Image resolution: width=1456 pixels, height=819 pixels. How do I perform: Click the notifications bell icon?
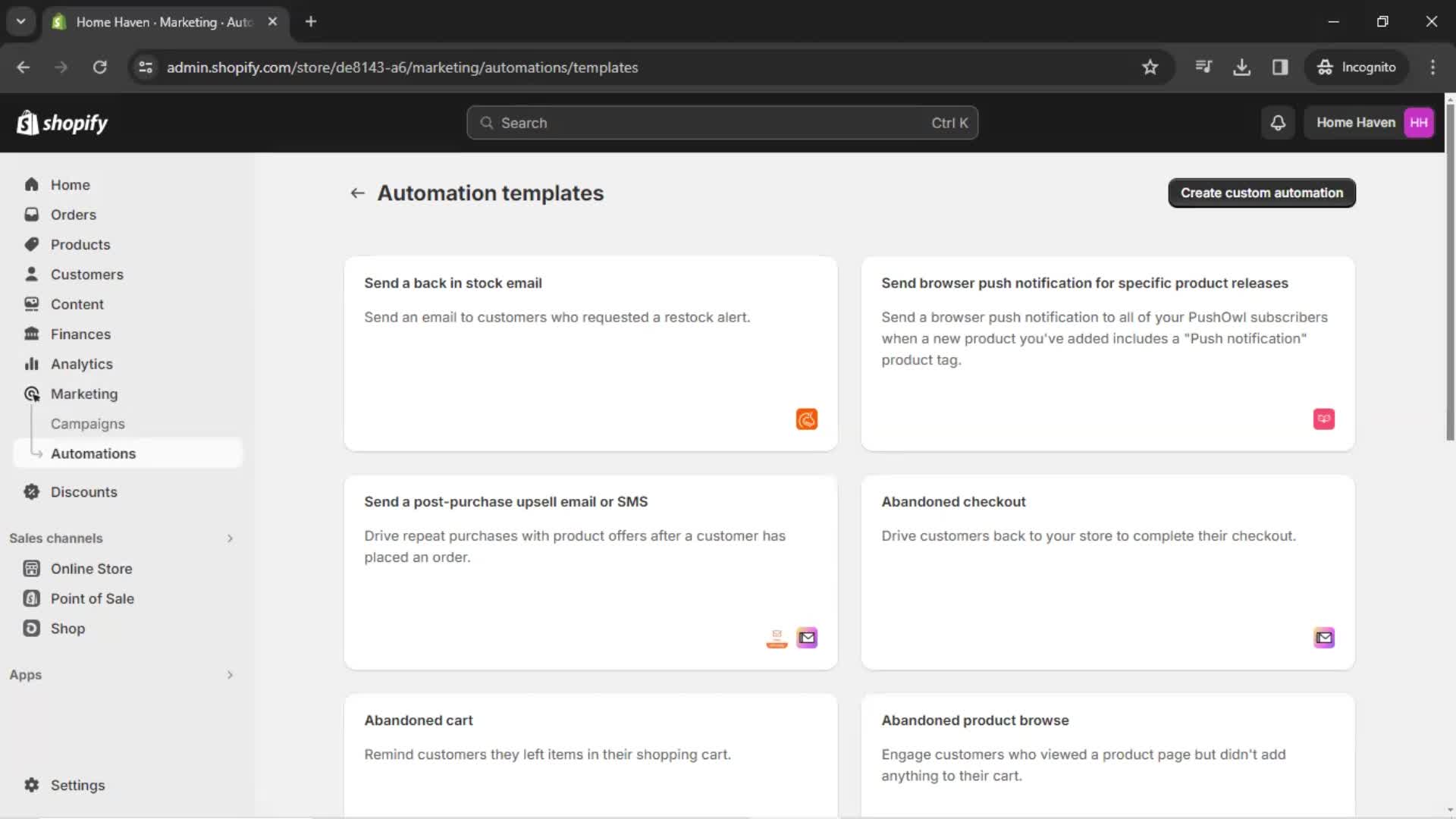coord(1279,122)
